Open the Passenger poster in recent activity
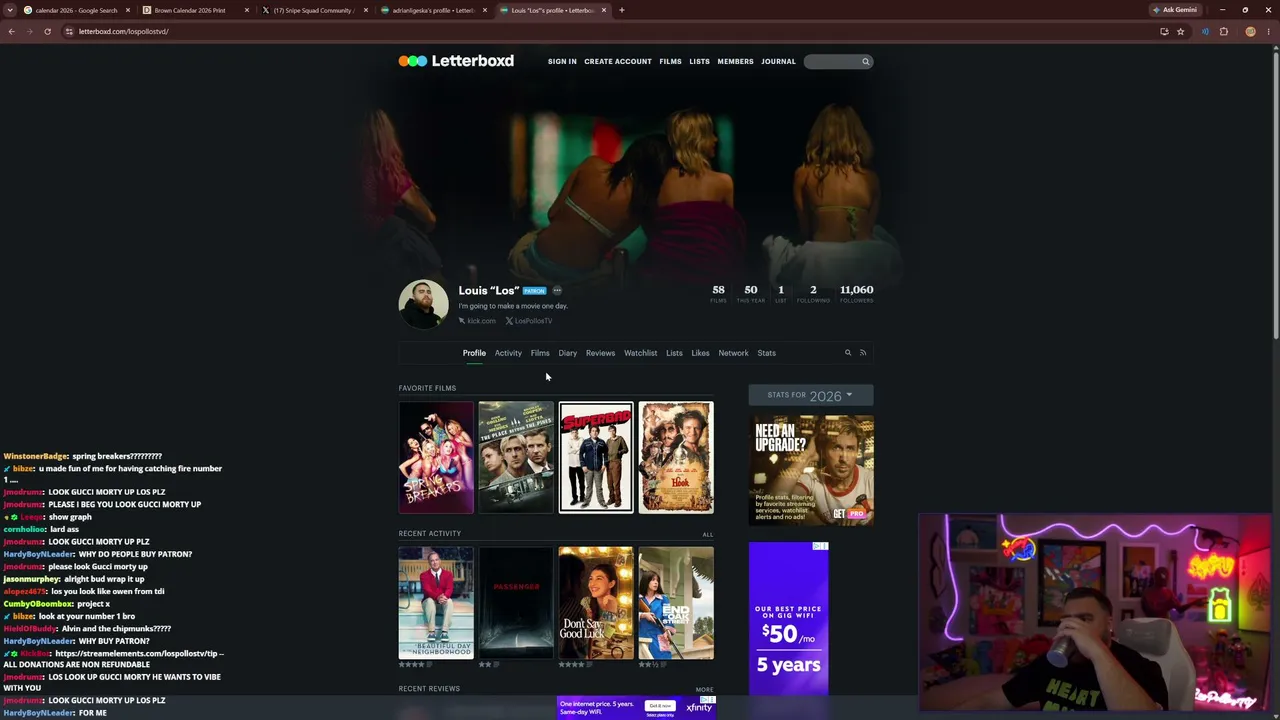Screen dimensions: 1280x720 [516, 602]
